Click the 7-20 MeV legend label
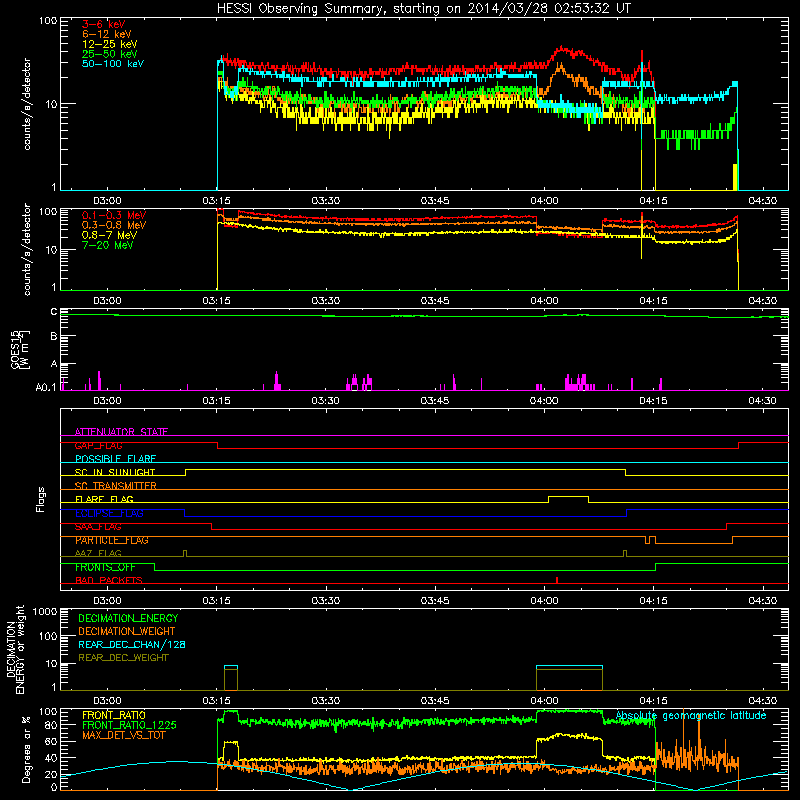 tap(107, 245)
